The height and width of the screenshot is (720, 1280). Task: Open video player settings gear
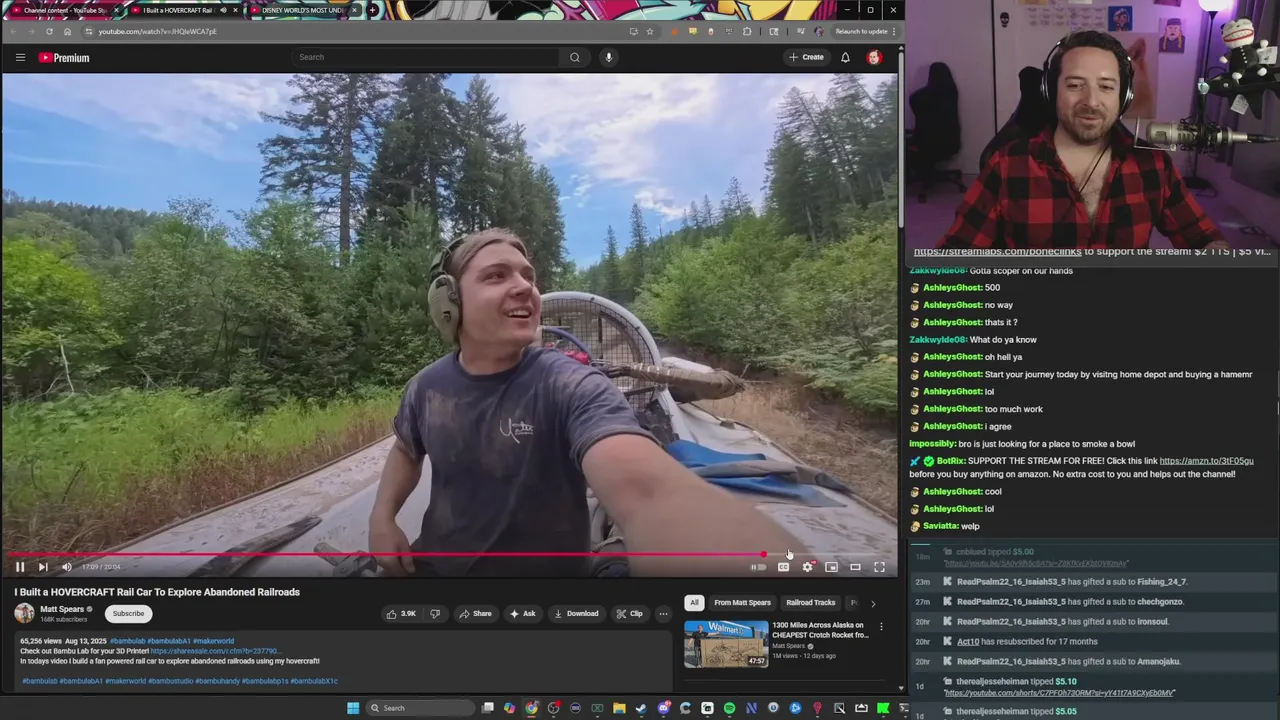coord(807,567)
